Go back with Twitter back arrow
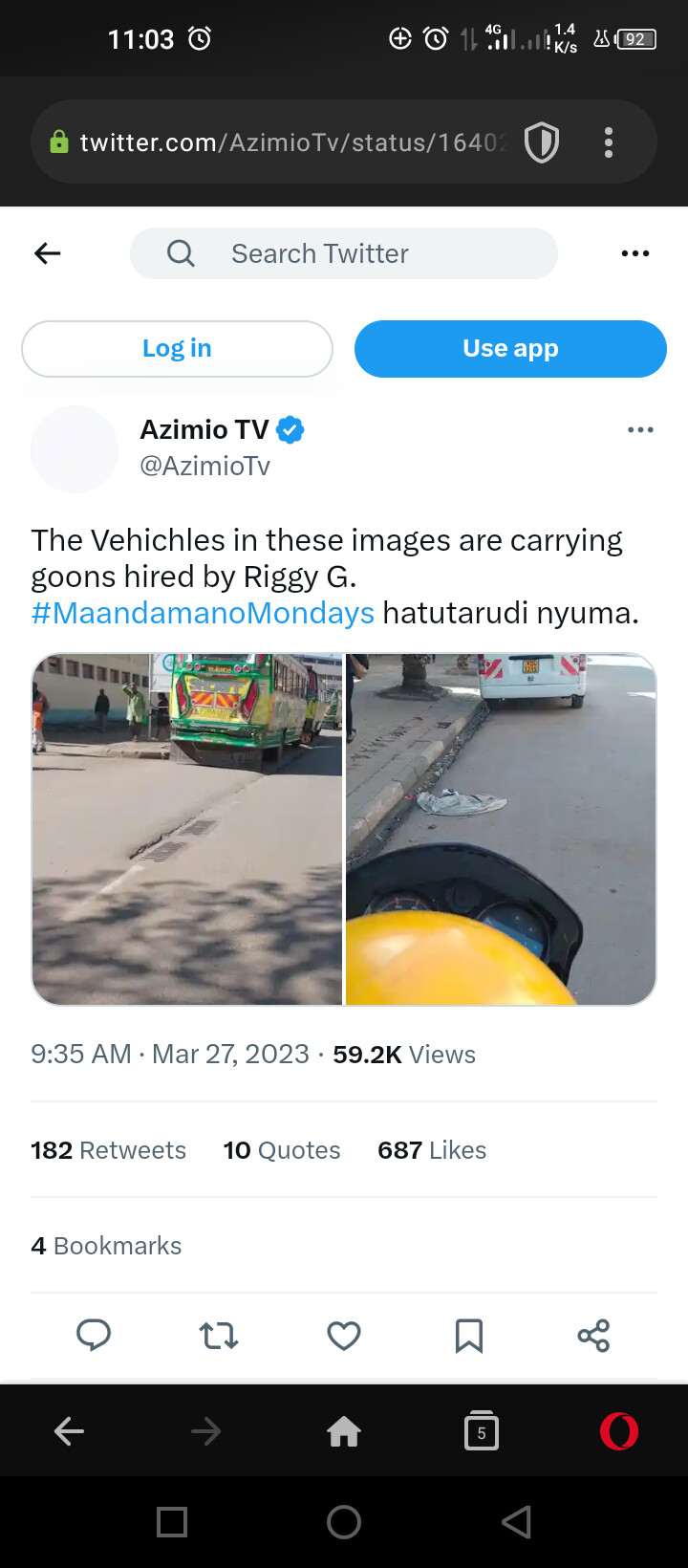688x1568 pixels. pyautogui.click(x=48, y=253)
